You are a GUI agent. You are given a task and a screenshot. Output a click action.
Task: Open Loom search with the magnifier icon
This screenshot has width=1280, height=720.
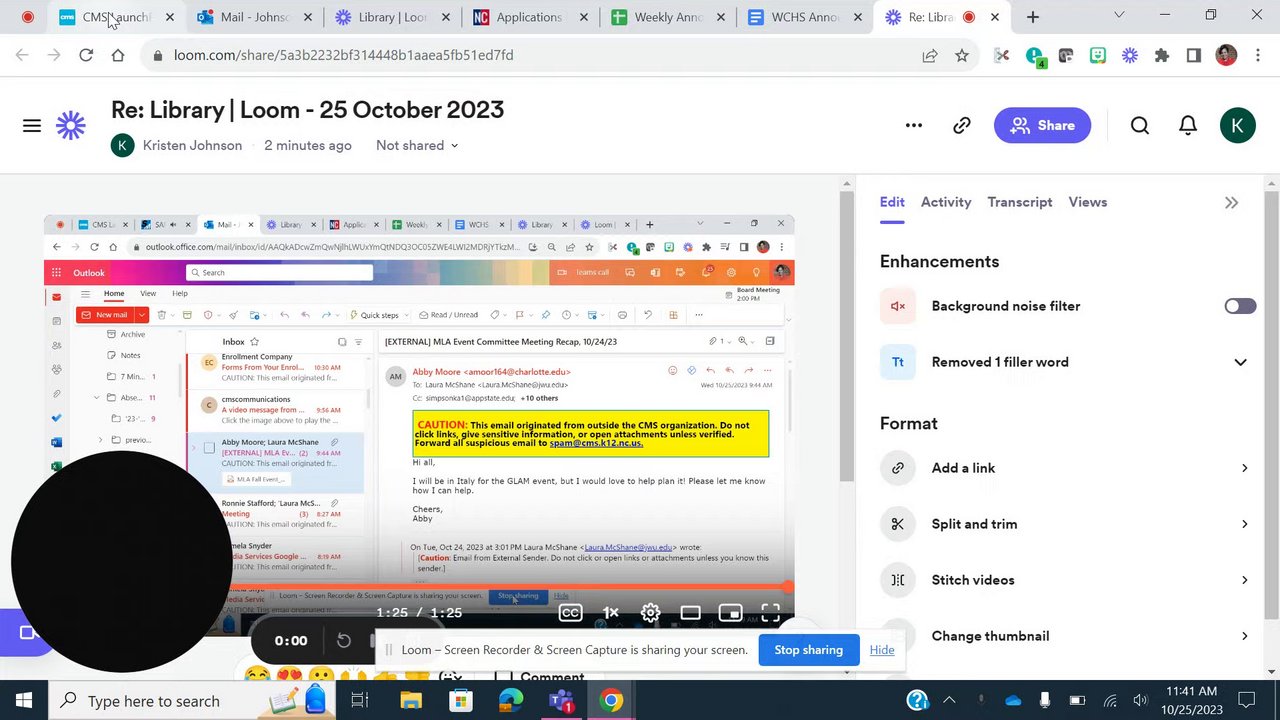pos(1140,125)
